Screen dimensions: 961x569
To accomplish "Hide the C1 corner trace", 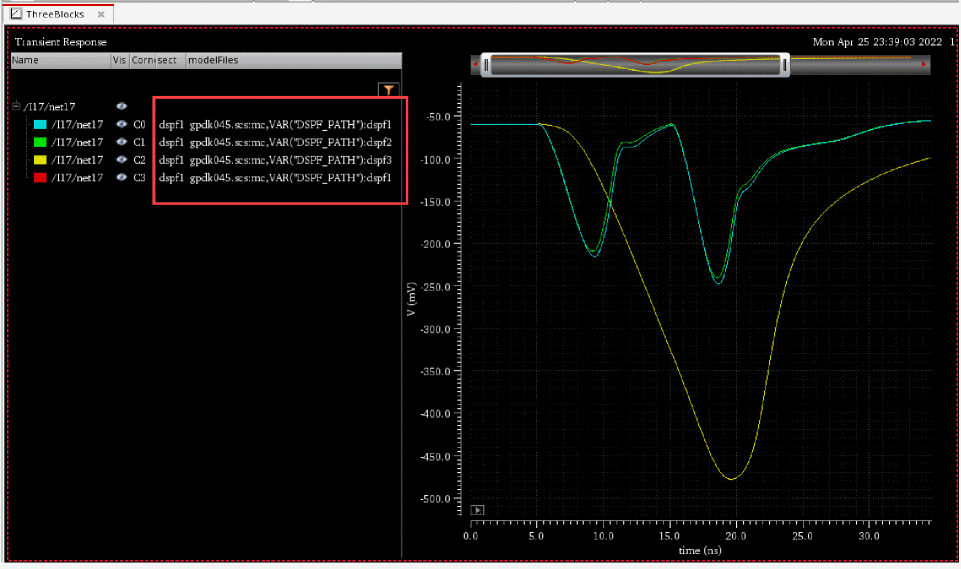I will pyautogui.click(x=122, y=142).
